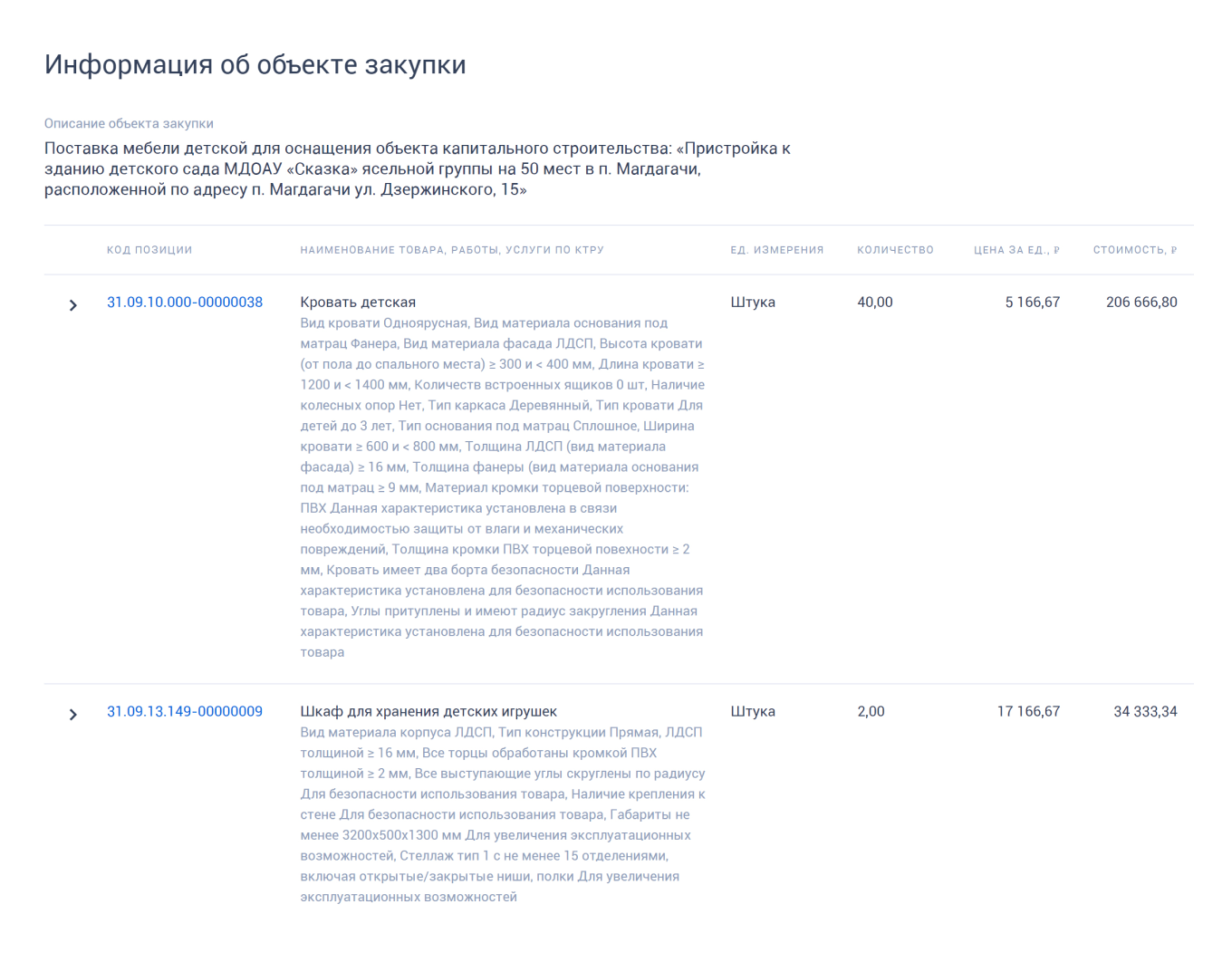
Task: Click the Код позиции column header
Action: point(149,250)
